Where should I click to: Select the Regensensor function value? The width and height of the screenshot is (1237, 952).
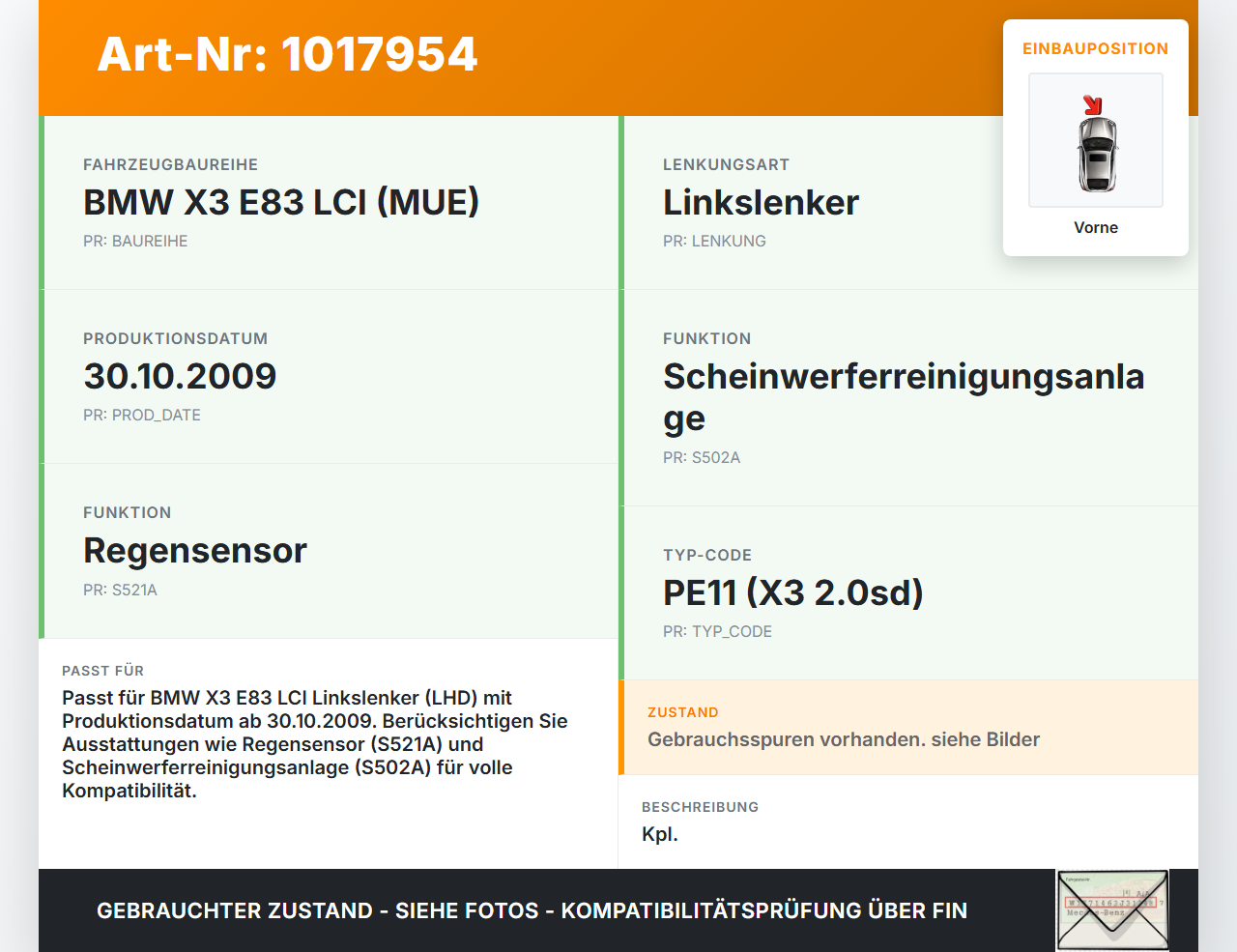coord(195,550)
